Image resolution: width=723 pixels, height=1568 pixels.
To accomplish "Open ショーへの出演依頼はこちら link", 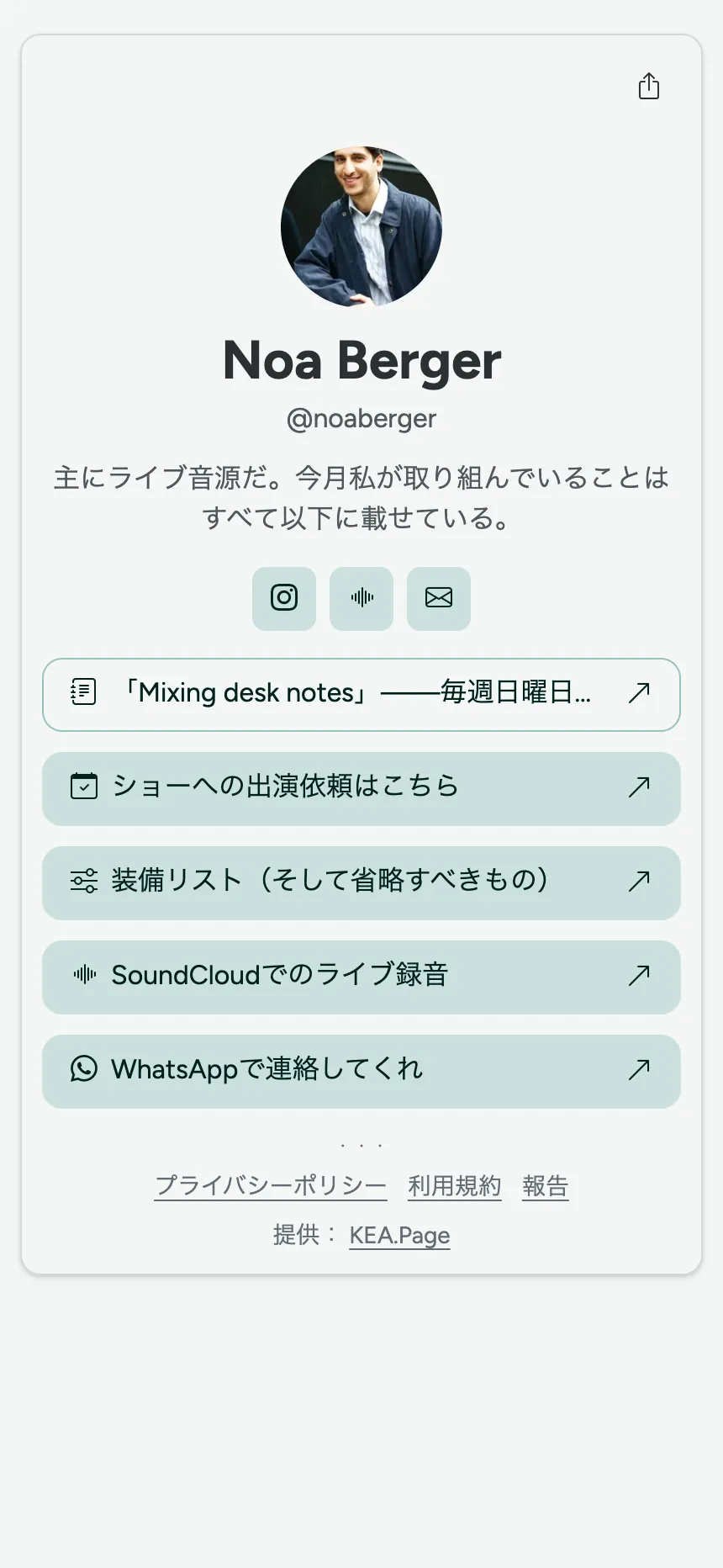I will [361, 789].
